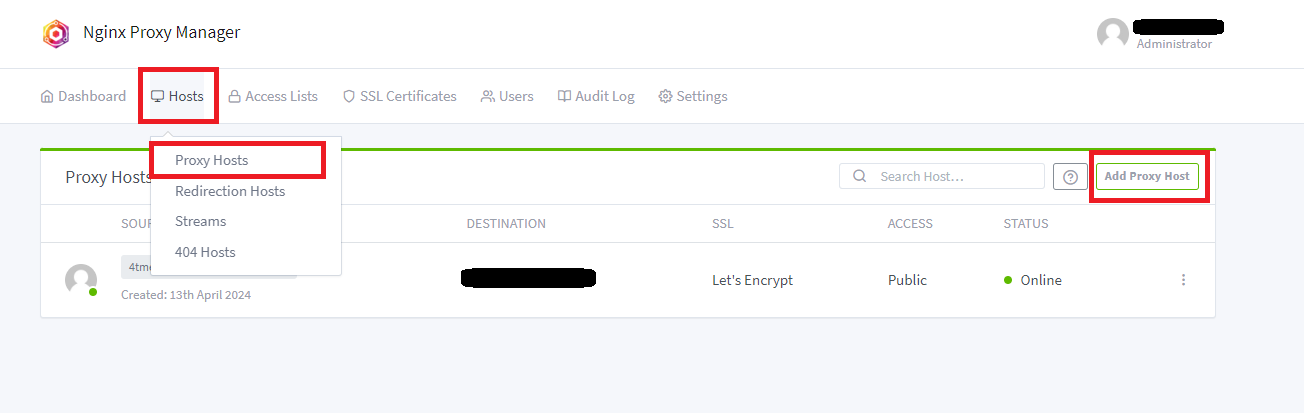Open the three-dot row actions menu
This screenshot has width=1304, height=413.
click(x=1183, y=280)
